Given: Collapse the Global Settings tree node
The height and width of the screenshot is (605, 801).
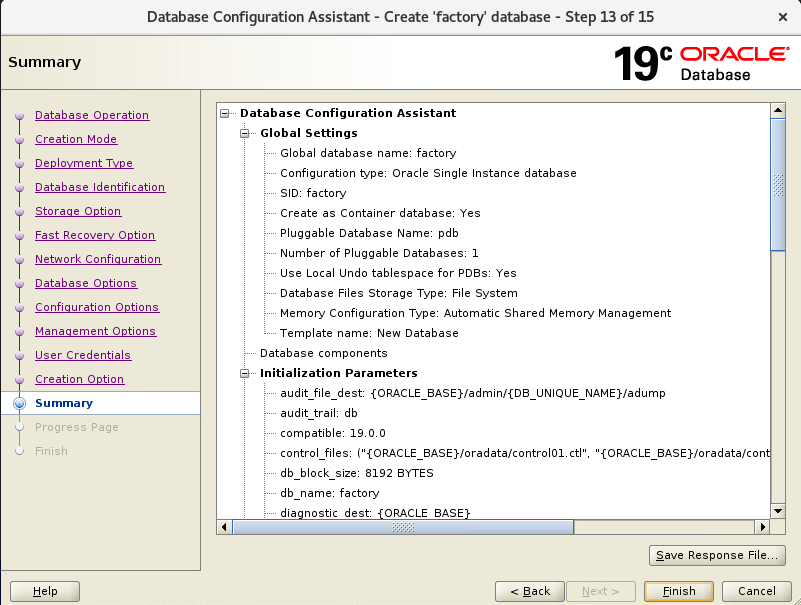Looking at the screenshot, I should tap(245, 133).
